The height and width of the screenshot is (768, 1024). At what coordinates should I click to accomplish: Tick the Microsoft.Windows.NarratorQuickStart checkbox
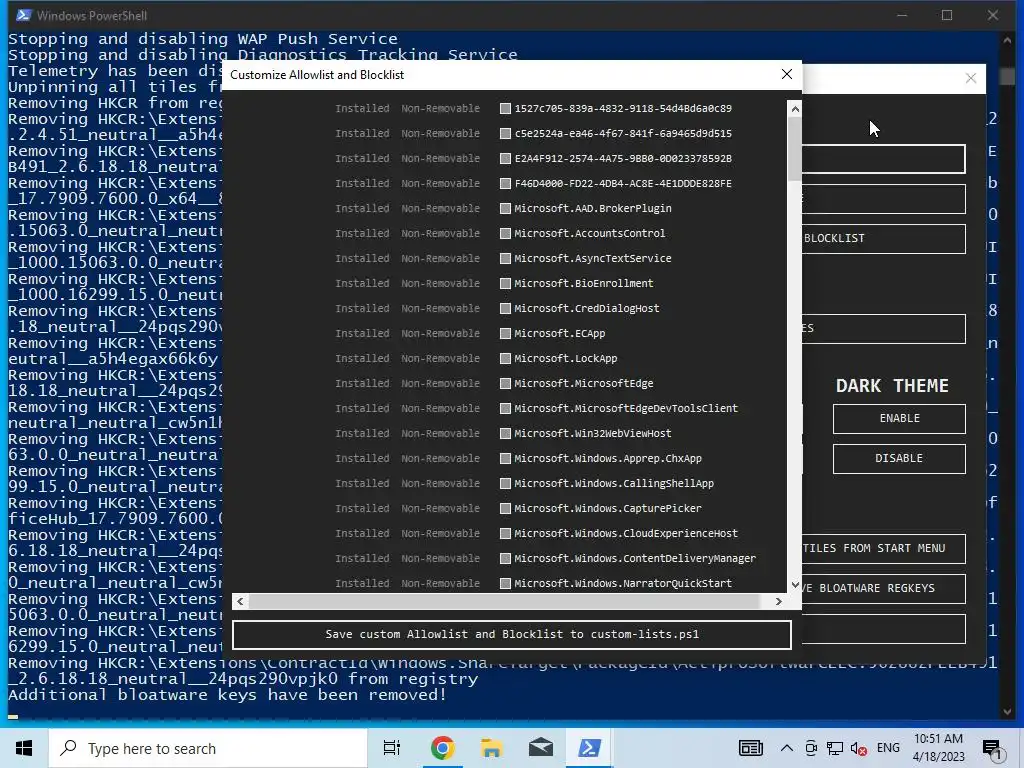coord(505,584)
